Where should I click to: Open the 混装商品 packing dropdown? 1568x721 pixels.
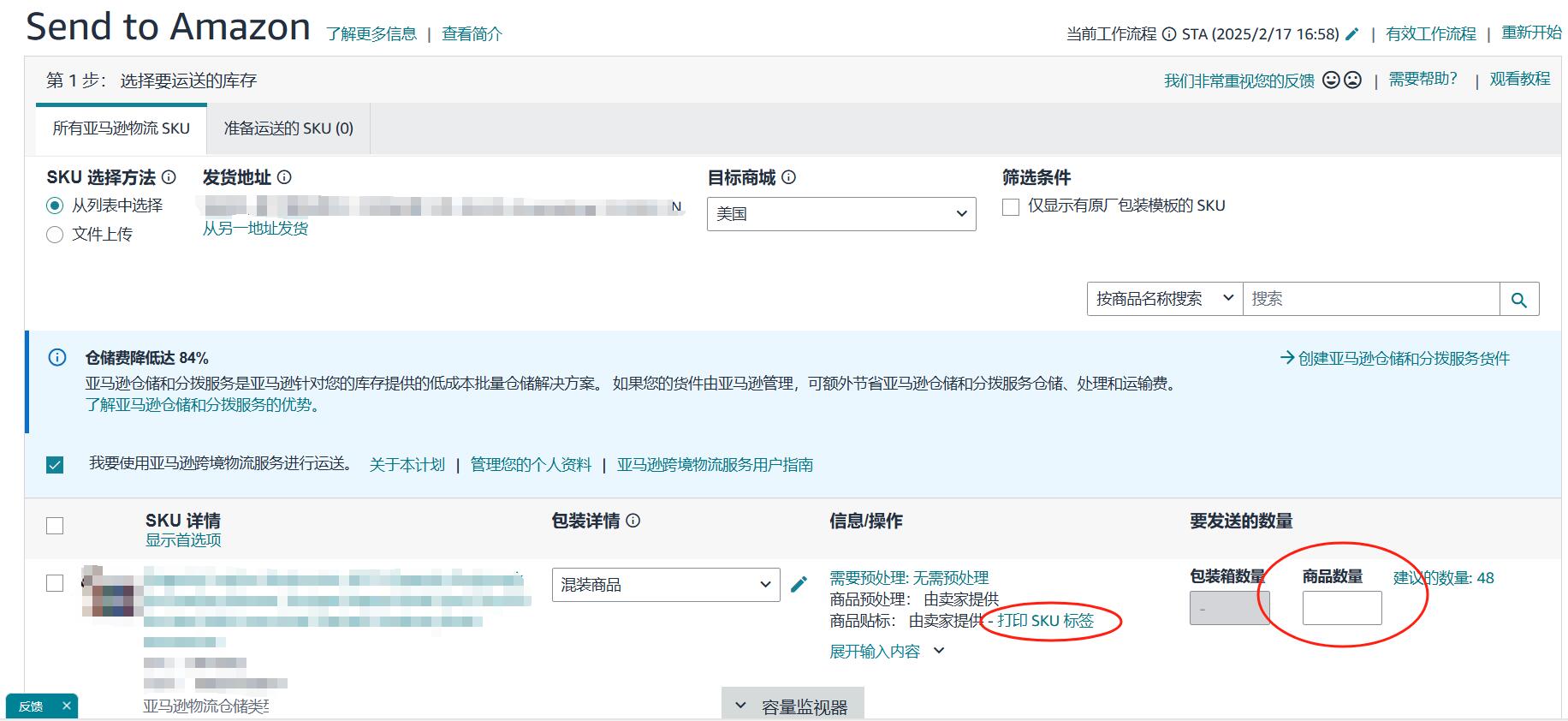click(x=666, y=585)
